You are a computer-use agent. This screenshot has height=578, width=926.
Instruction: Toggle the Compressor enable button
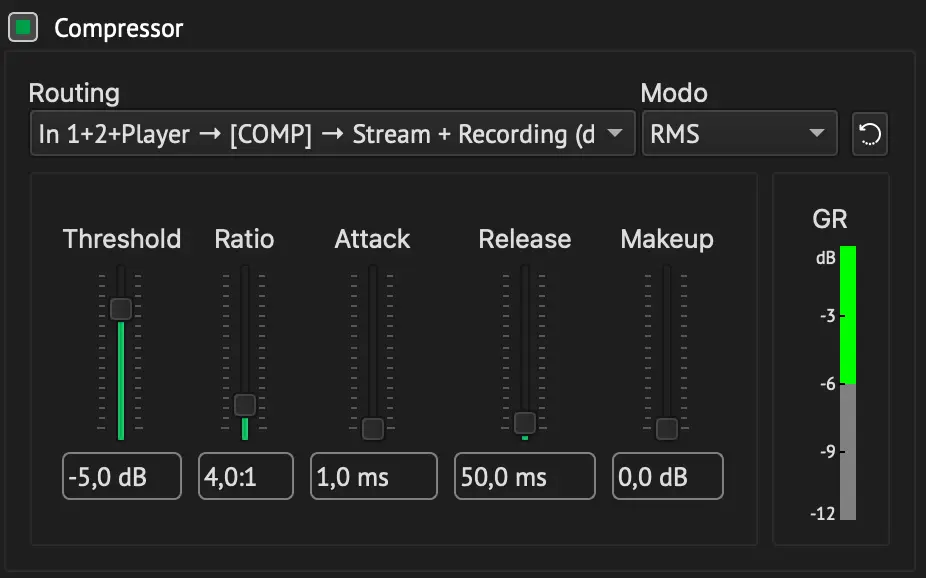tap(23, 27)
